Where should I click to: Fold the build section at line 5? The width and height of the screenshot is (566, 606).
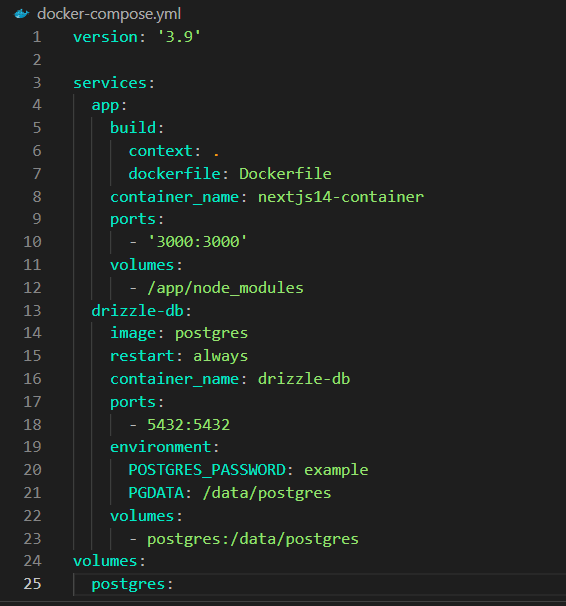133,128
